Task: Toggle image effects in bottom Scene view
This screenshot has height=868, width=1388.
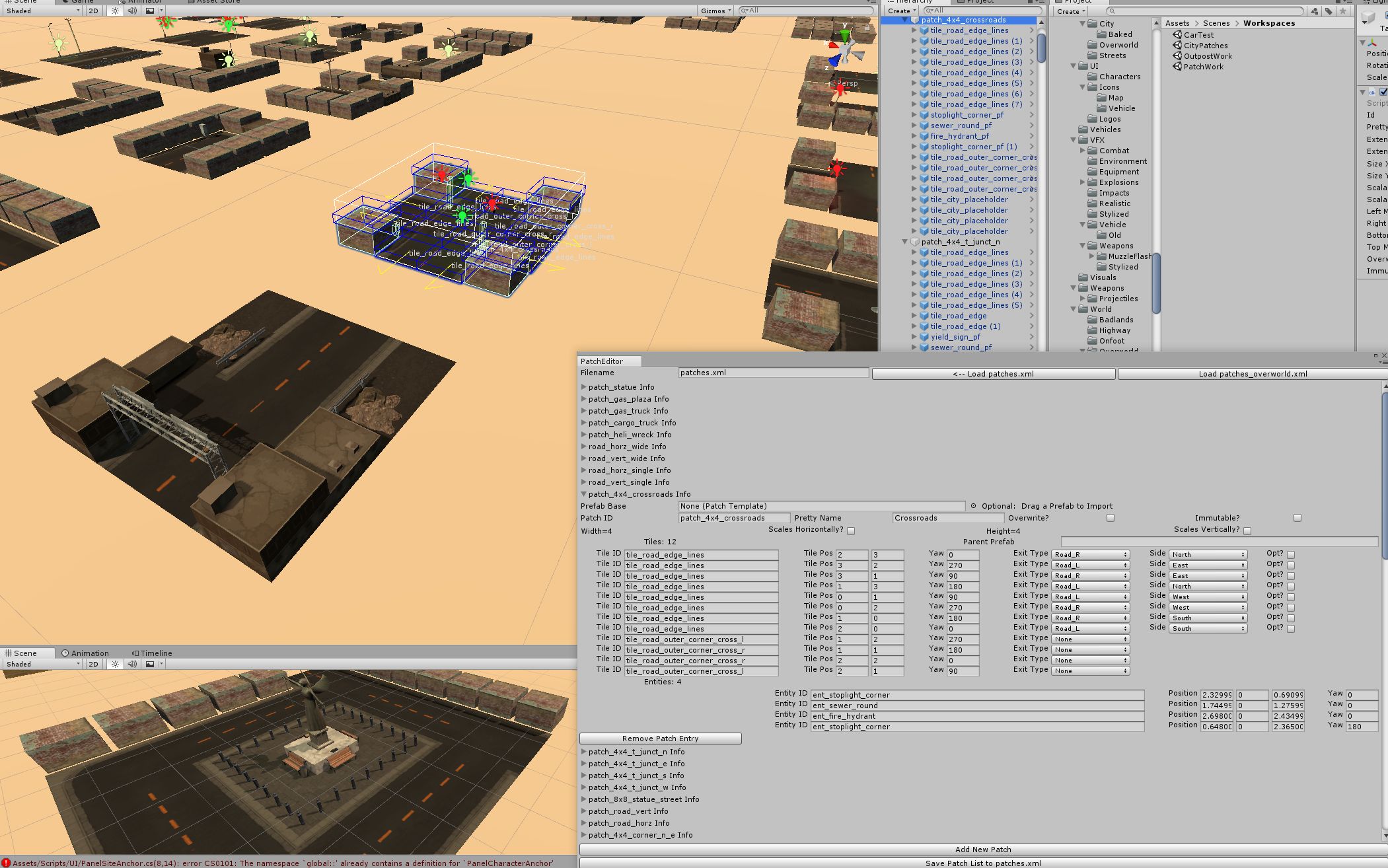Action: 150,664
